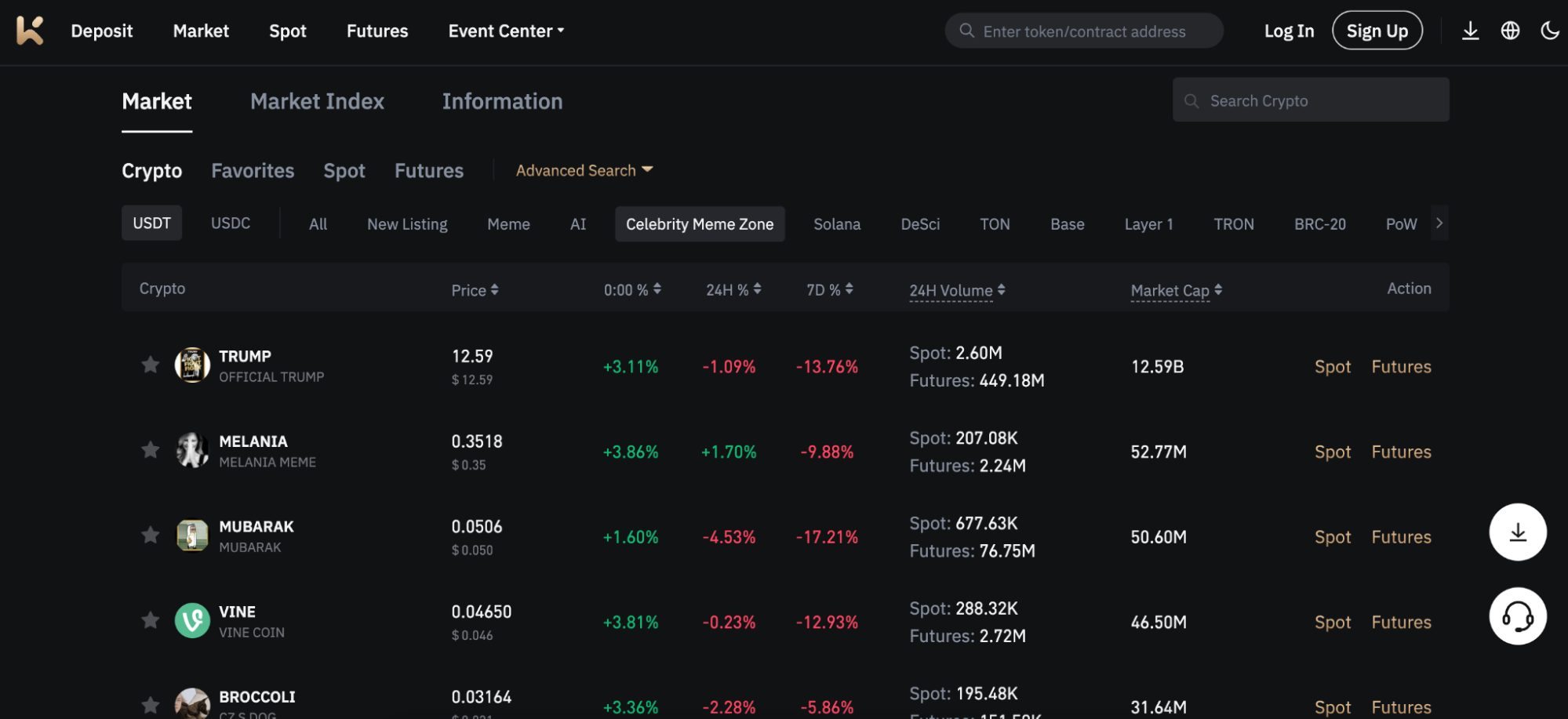
Task: Open the Market nav item
Action: [201, 31]
